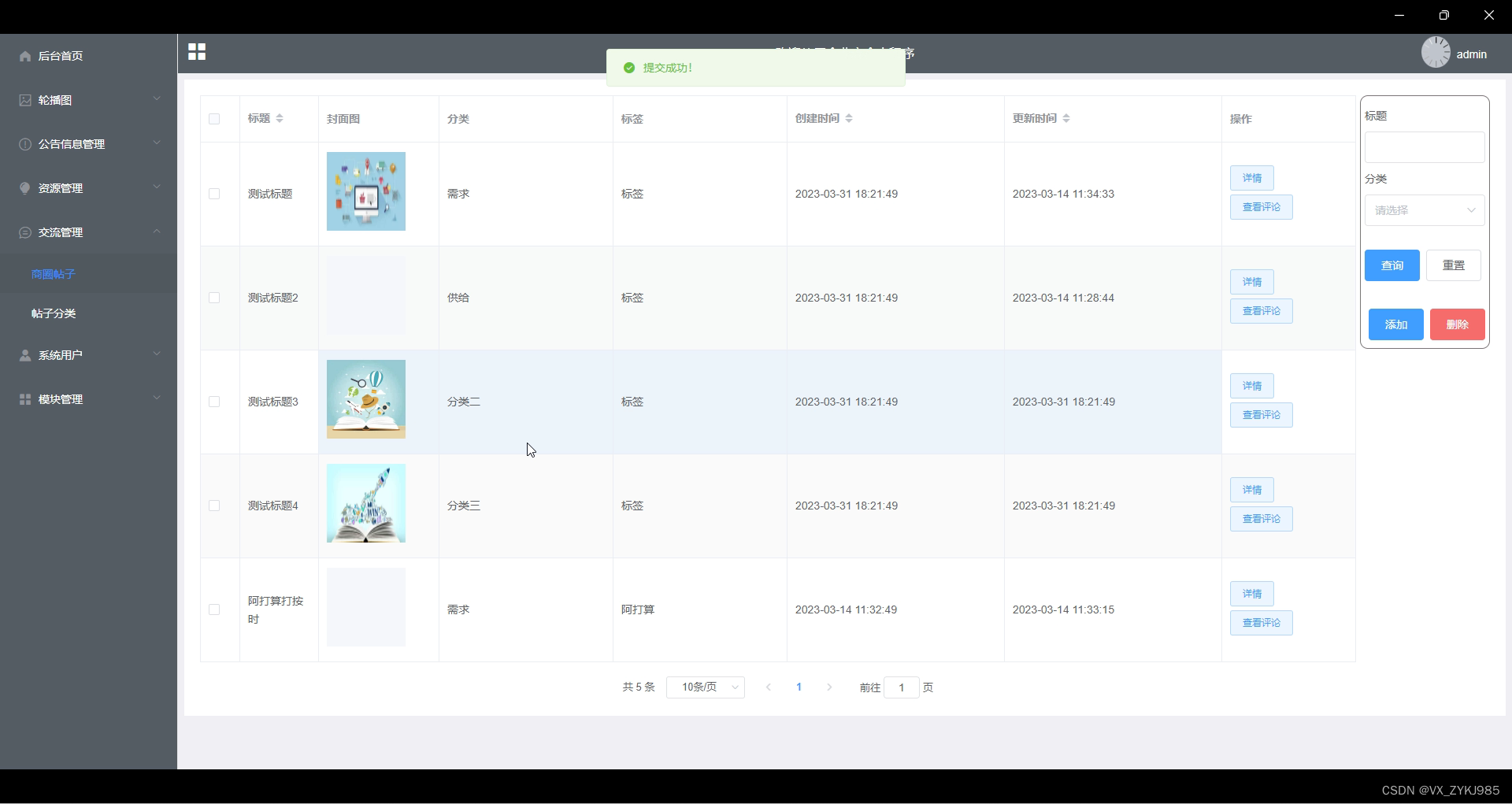Click the admin avatar image
Image resolution: width=1512 pixels, height=804 pixels.
(x=1436, y=53)
